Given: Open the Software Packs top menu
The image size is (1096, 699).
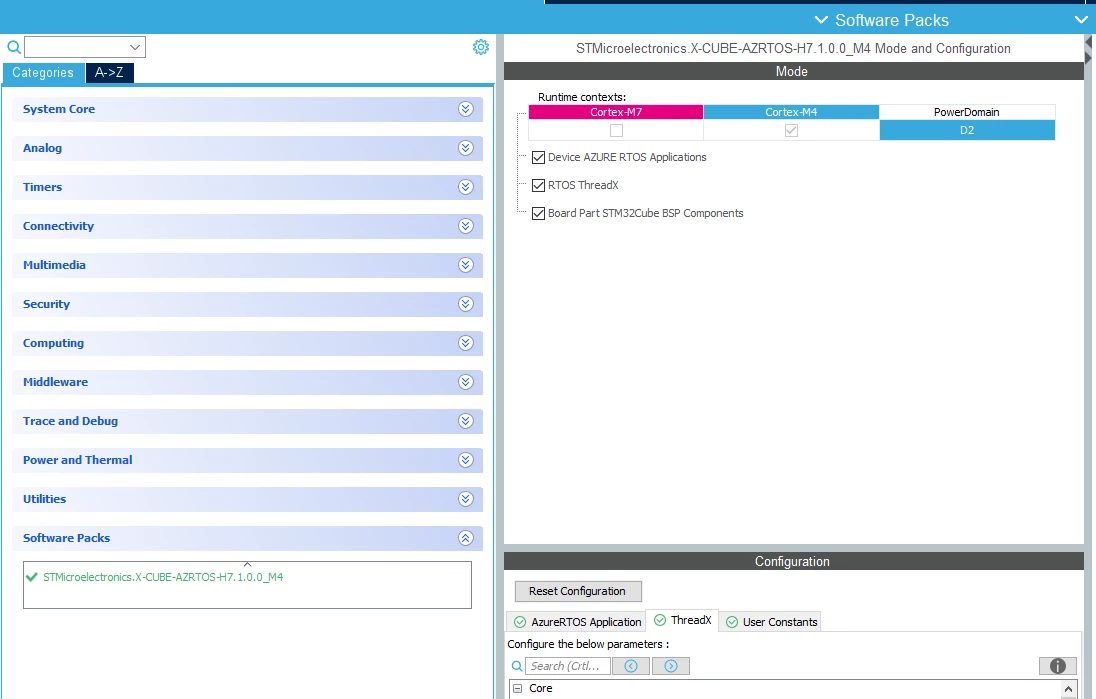Looking at the screenshot, I should click(x=882, y=20).
